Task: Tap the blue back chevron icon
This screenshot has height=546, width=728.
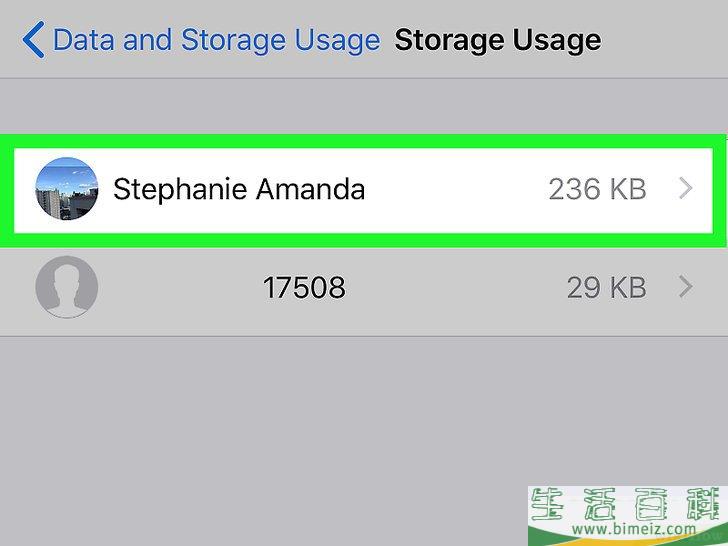Action: pyautogui.click(x=33, y=39)
